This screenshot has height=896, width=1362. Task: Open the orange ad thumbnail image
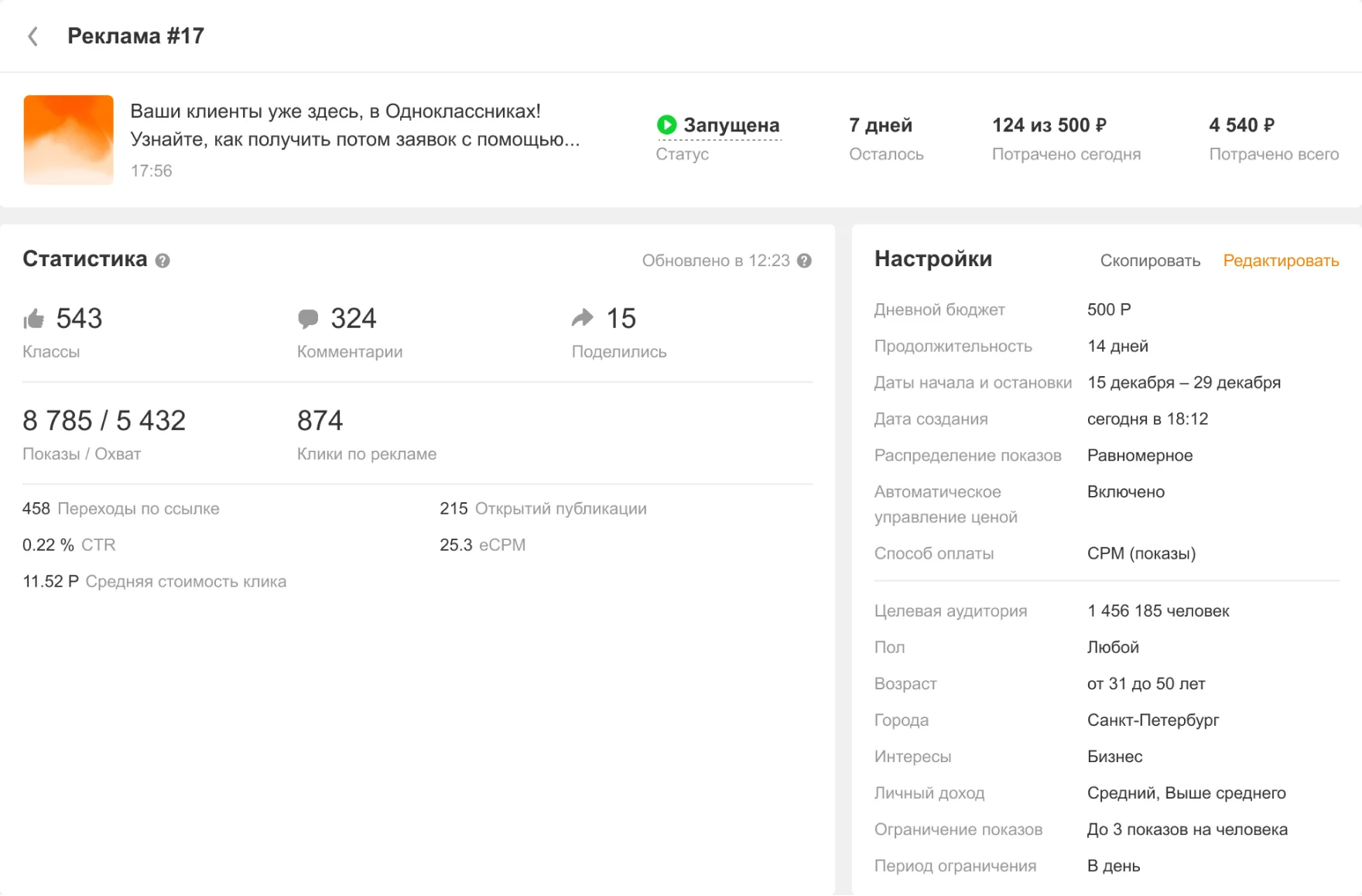[x=69, y=140]
